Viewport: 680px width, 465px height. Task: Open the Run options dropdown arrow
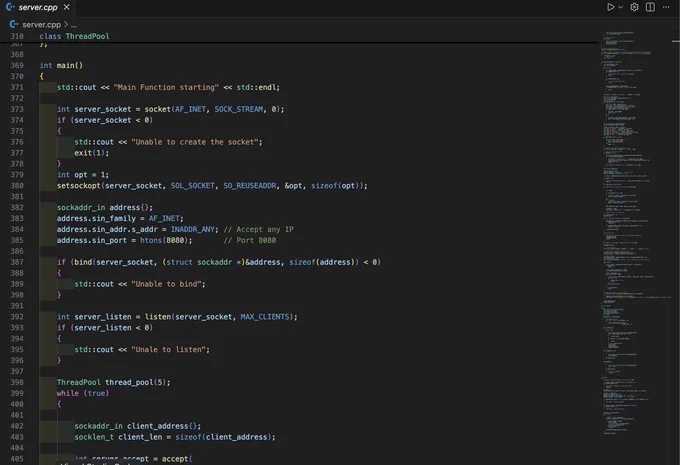[621, 7]
